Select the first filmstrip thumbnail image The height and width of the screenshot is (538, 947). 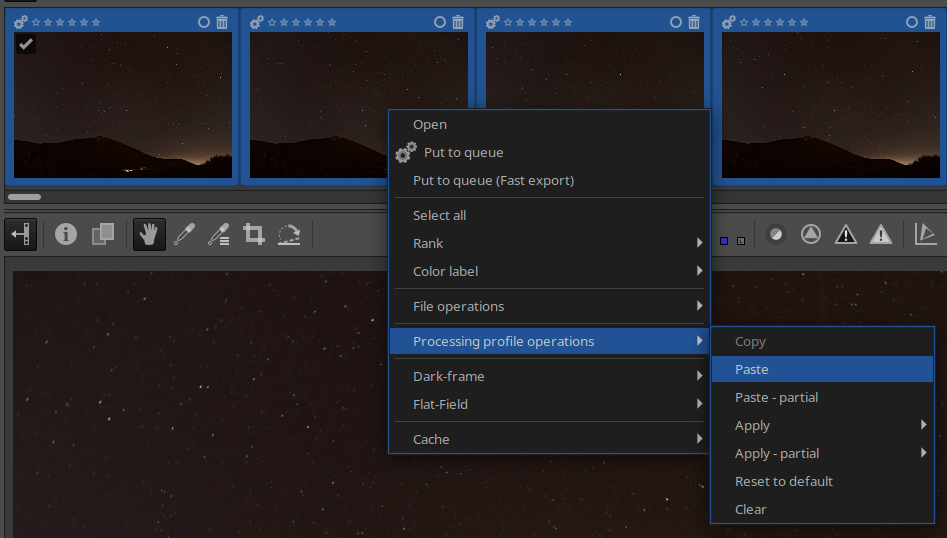(x=123, y=105)
